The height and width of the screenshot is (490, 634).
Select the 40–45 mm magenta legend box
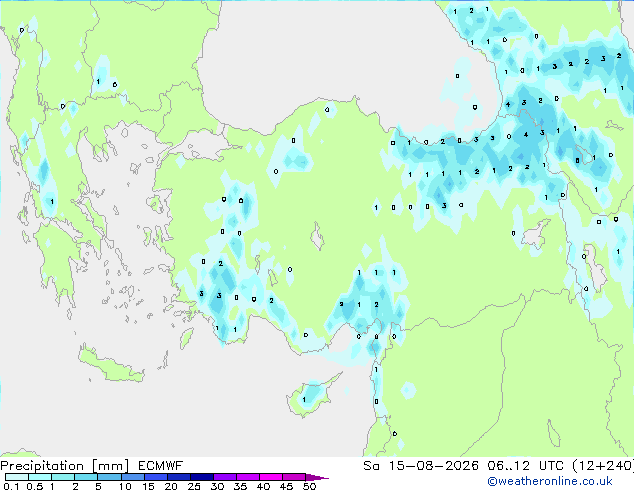click(x=271, y=477)
